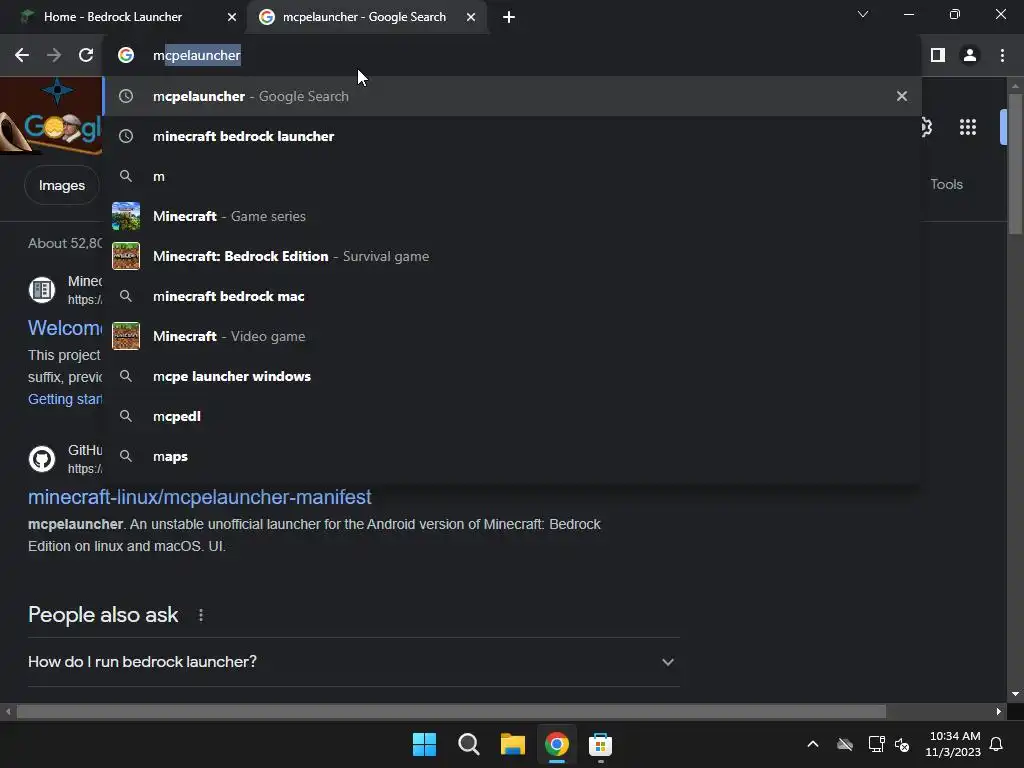Viewport: 1024px width, 768px height.
Task: Click the Google settings gear icon
Action: click(926, 127)
